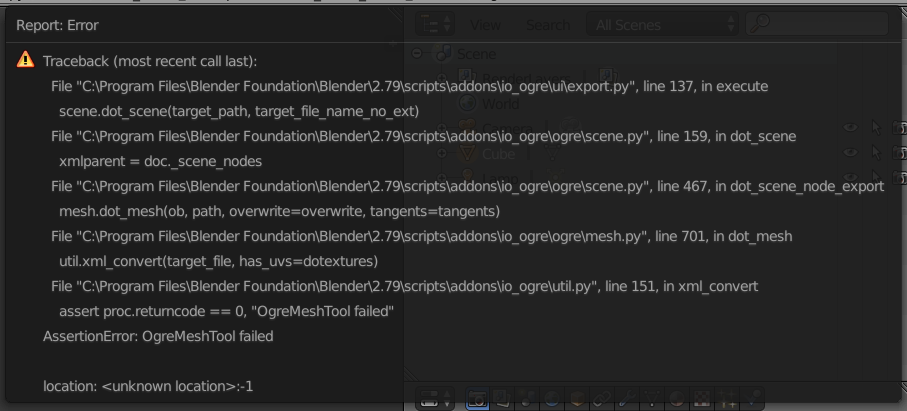Viewport: 907px width, 411px height.
Task: Click 'Traceback (most recent call last):' line
Action: [150, 61]
